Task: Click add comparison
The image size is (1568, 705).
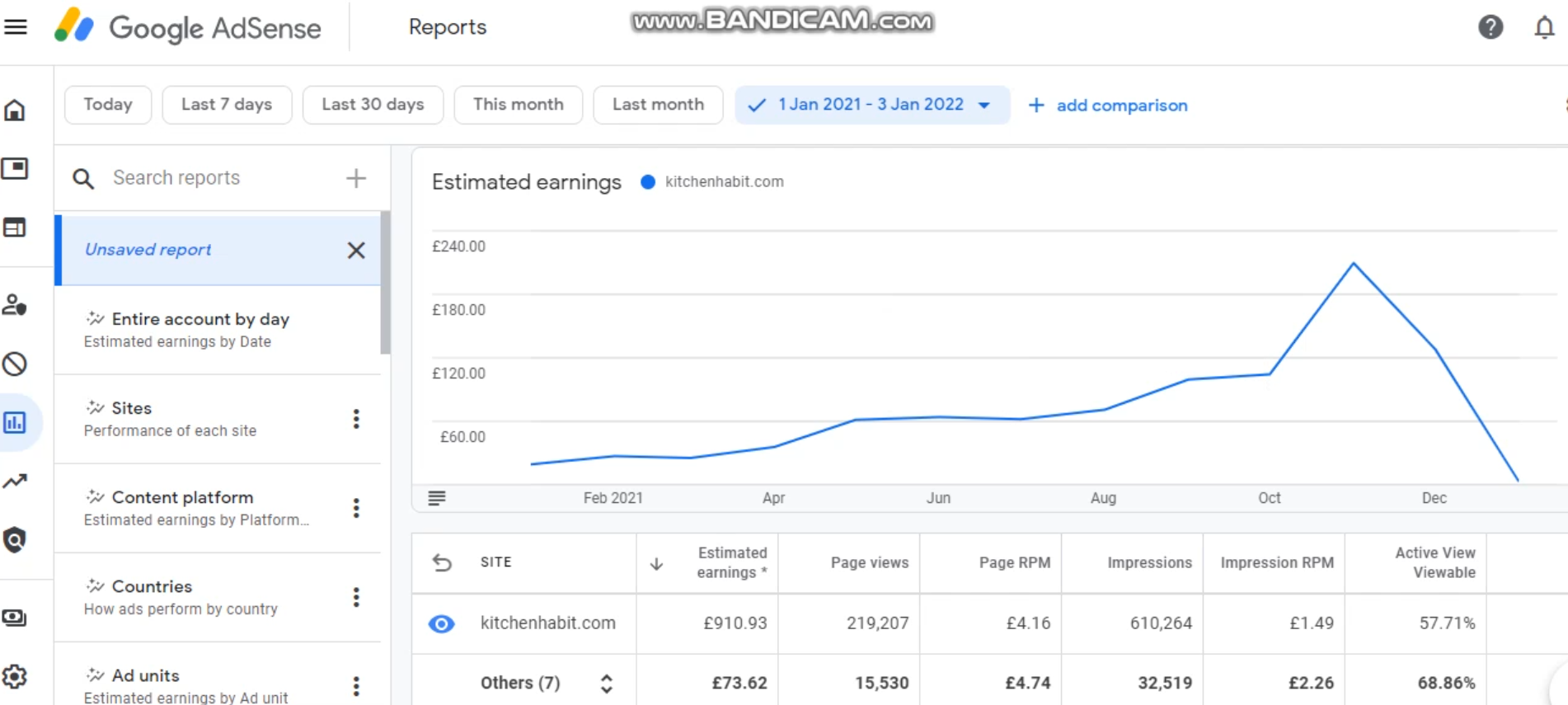Action: pos(1108,106)
